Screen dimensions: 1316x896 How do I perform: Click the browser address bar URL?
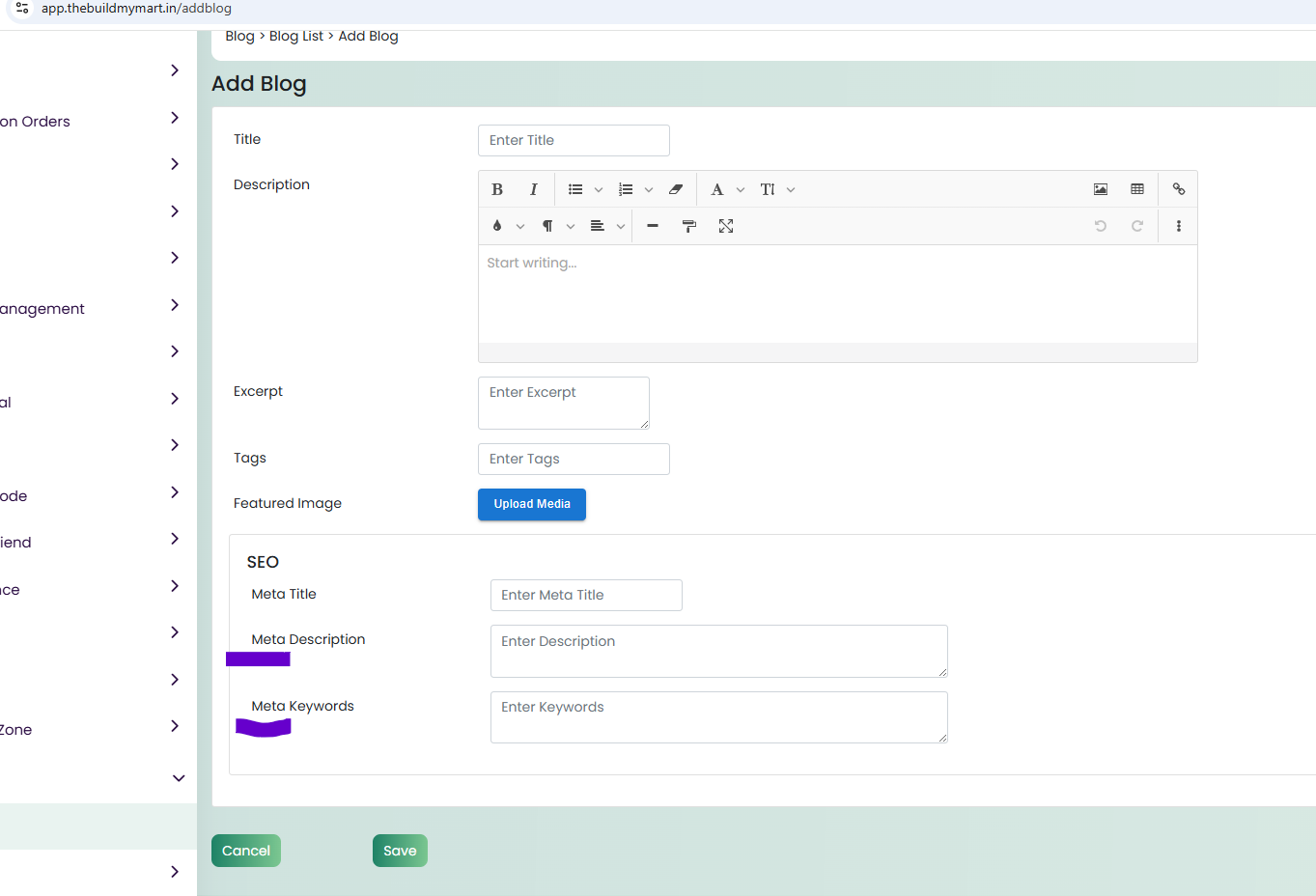[136, 9]
